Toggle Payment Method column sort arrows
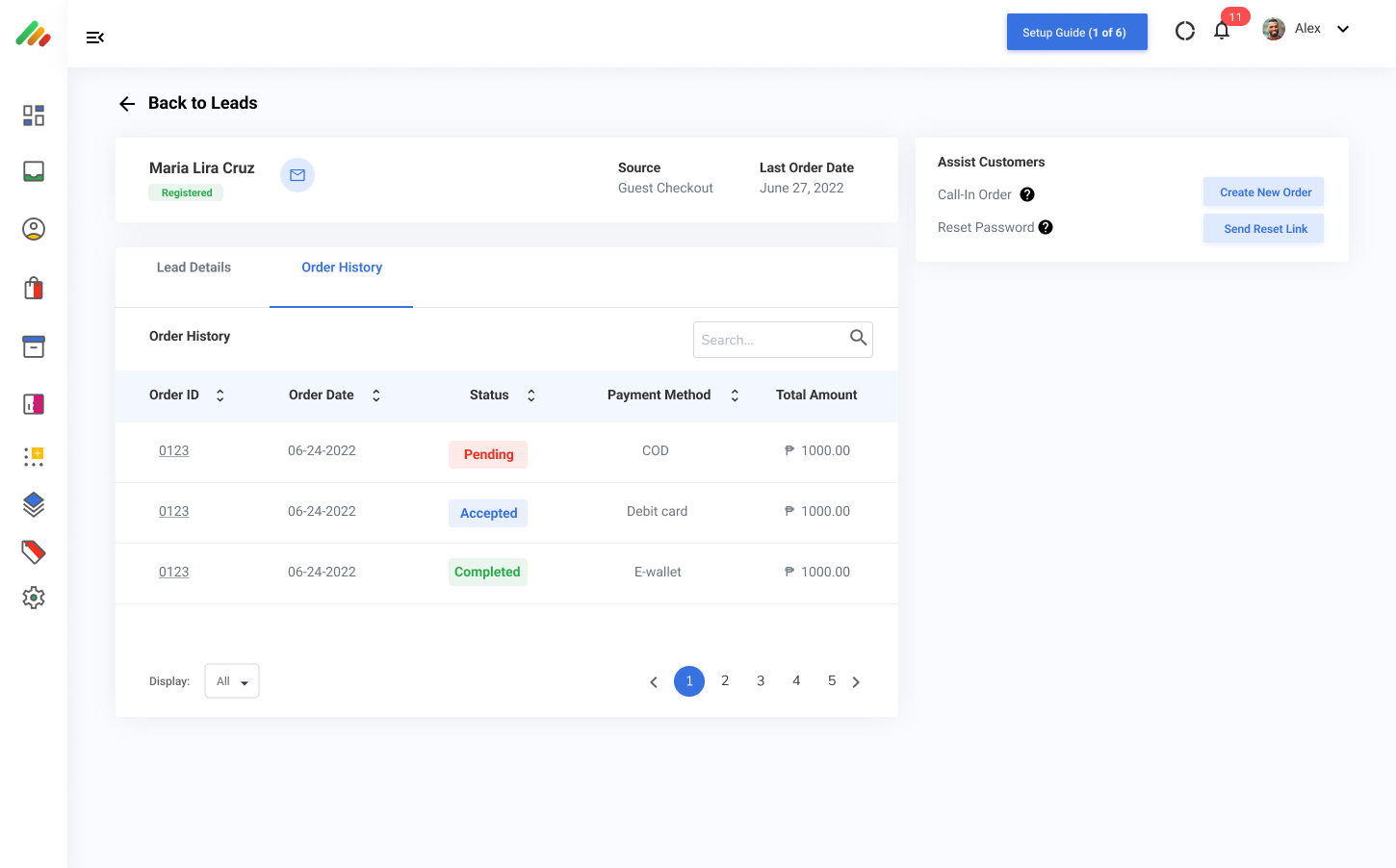 pos(735,396)
